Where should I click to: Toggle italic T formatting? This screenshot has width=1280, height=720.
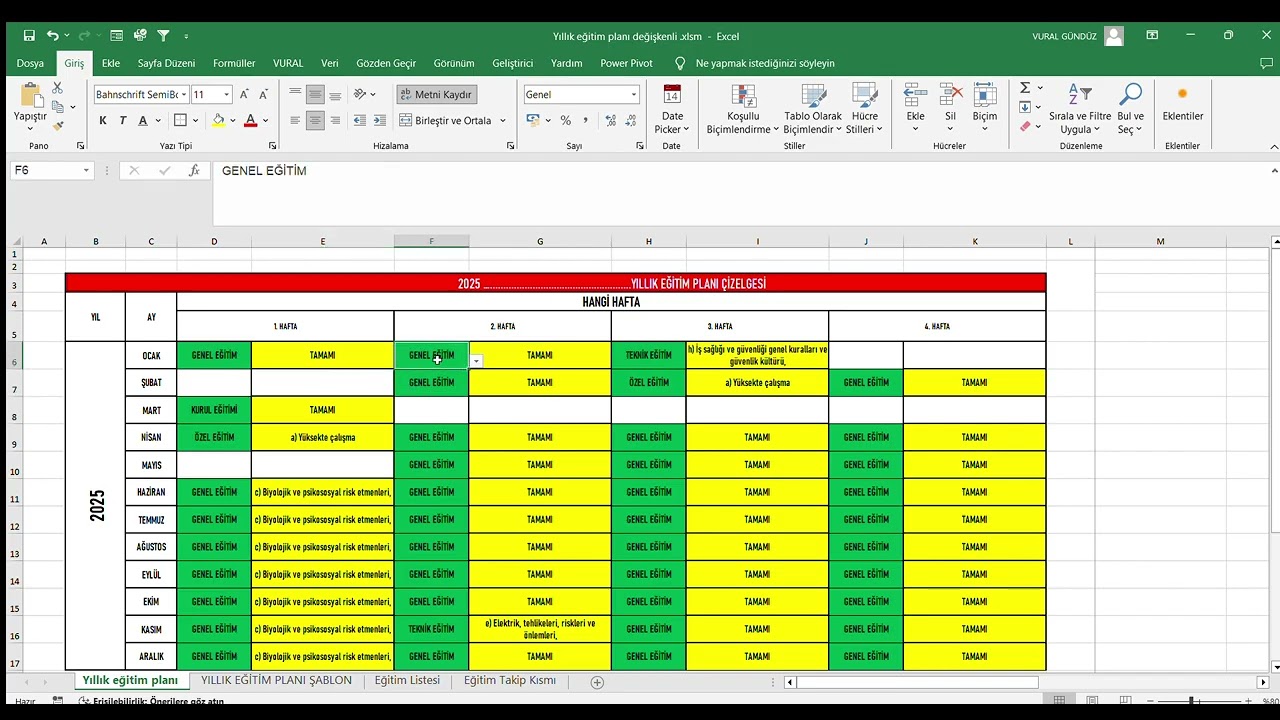point(123,120)
